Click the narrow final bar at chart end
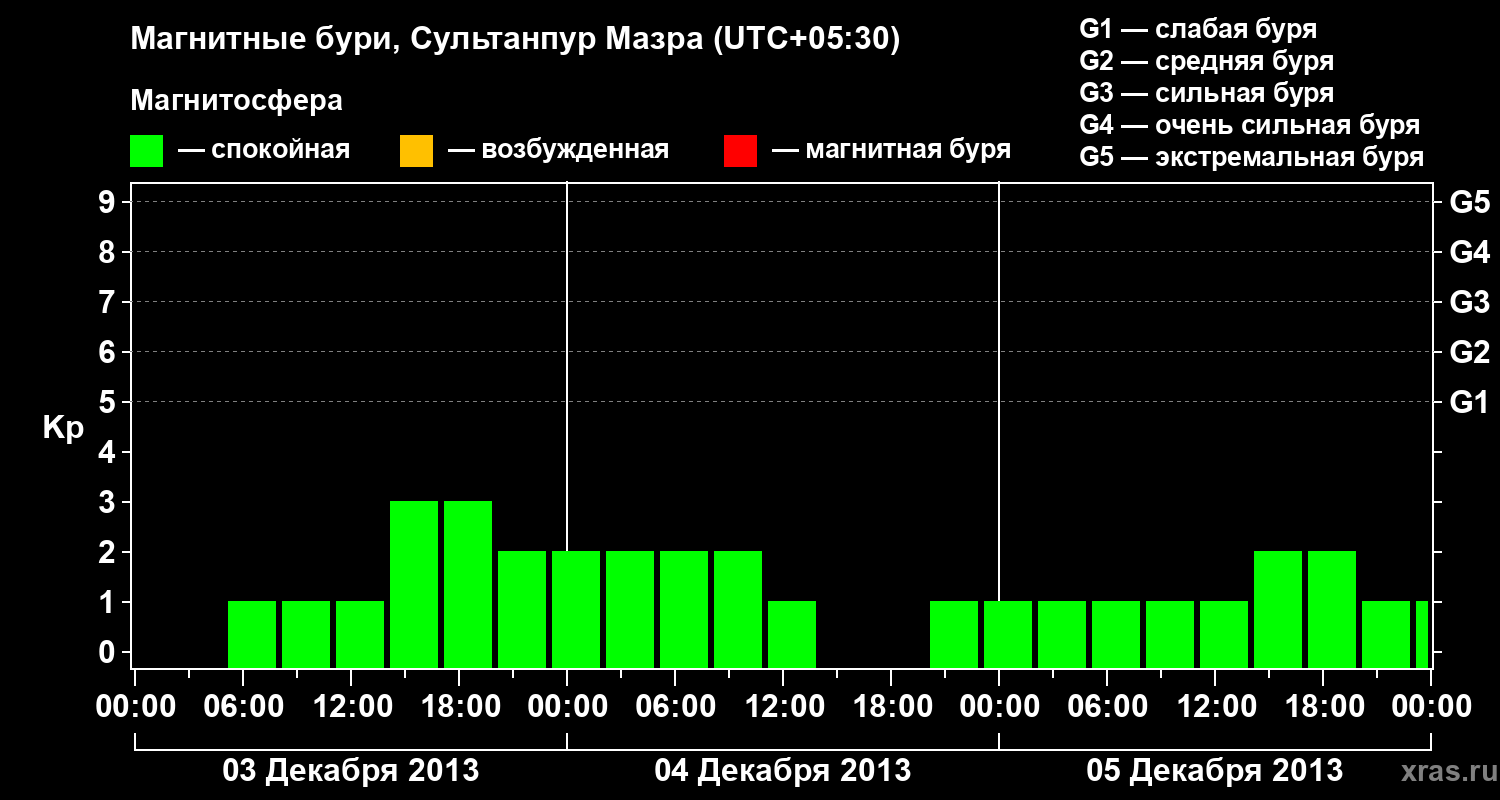Screen dimensions: 1500x800 click(1422, 634)
